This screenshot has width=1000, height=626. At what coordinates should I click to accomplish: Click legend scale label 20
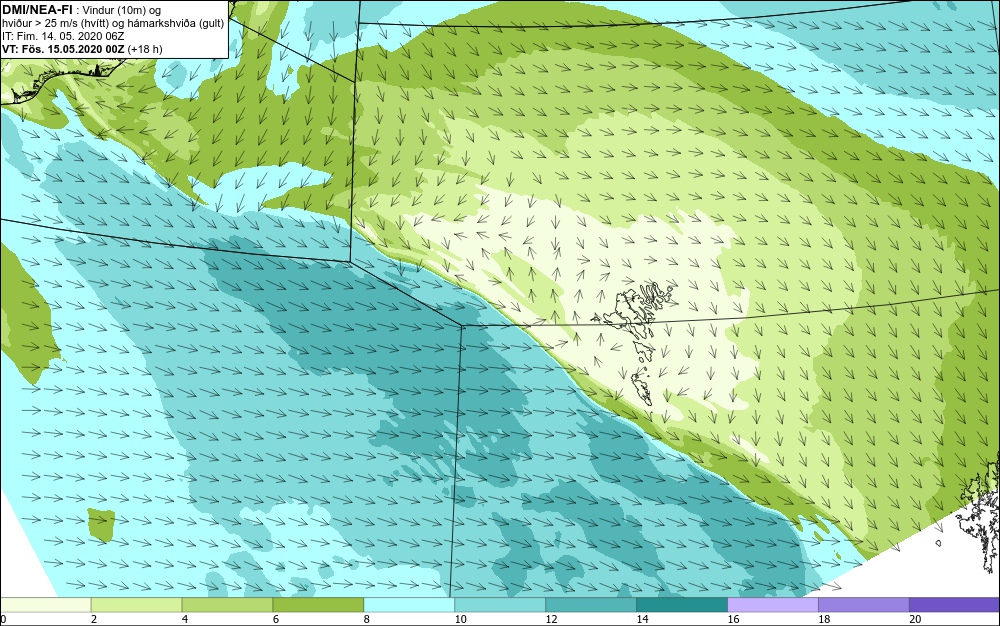[915, 619]
